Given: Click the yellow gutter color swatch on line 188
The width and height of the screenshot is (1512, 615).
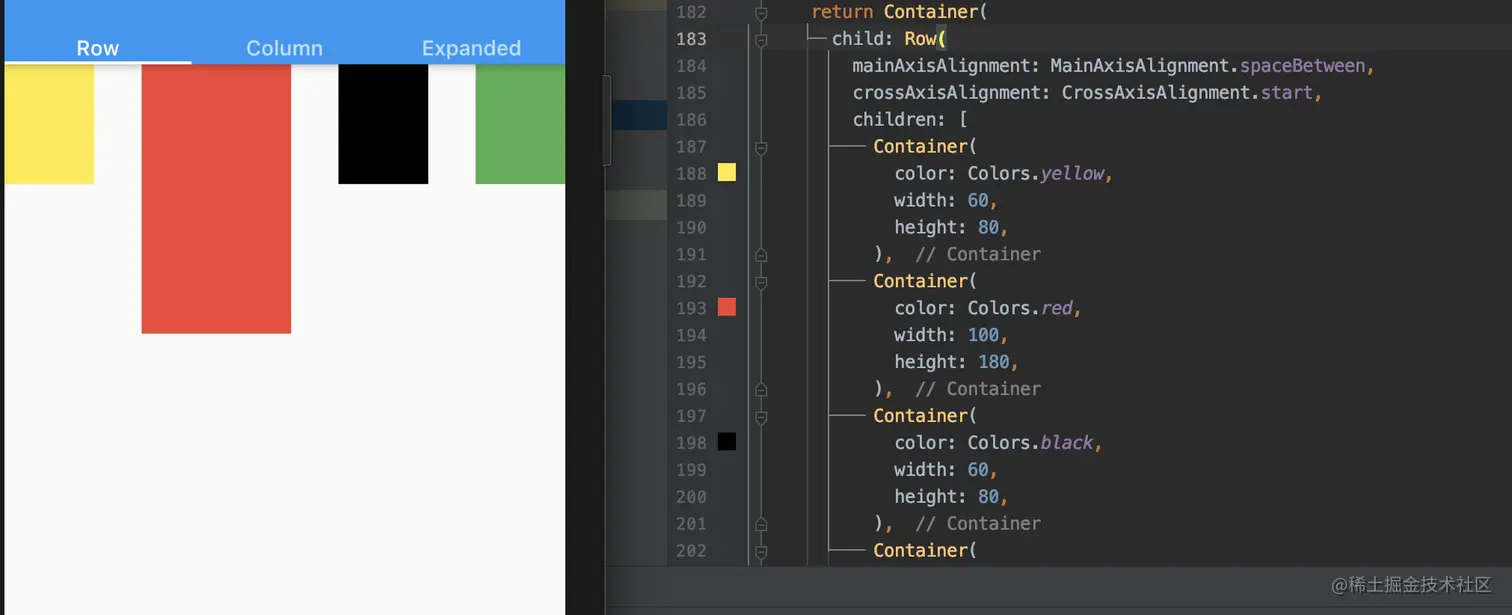Looking at the screenshot, I should pos(727,172).
